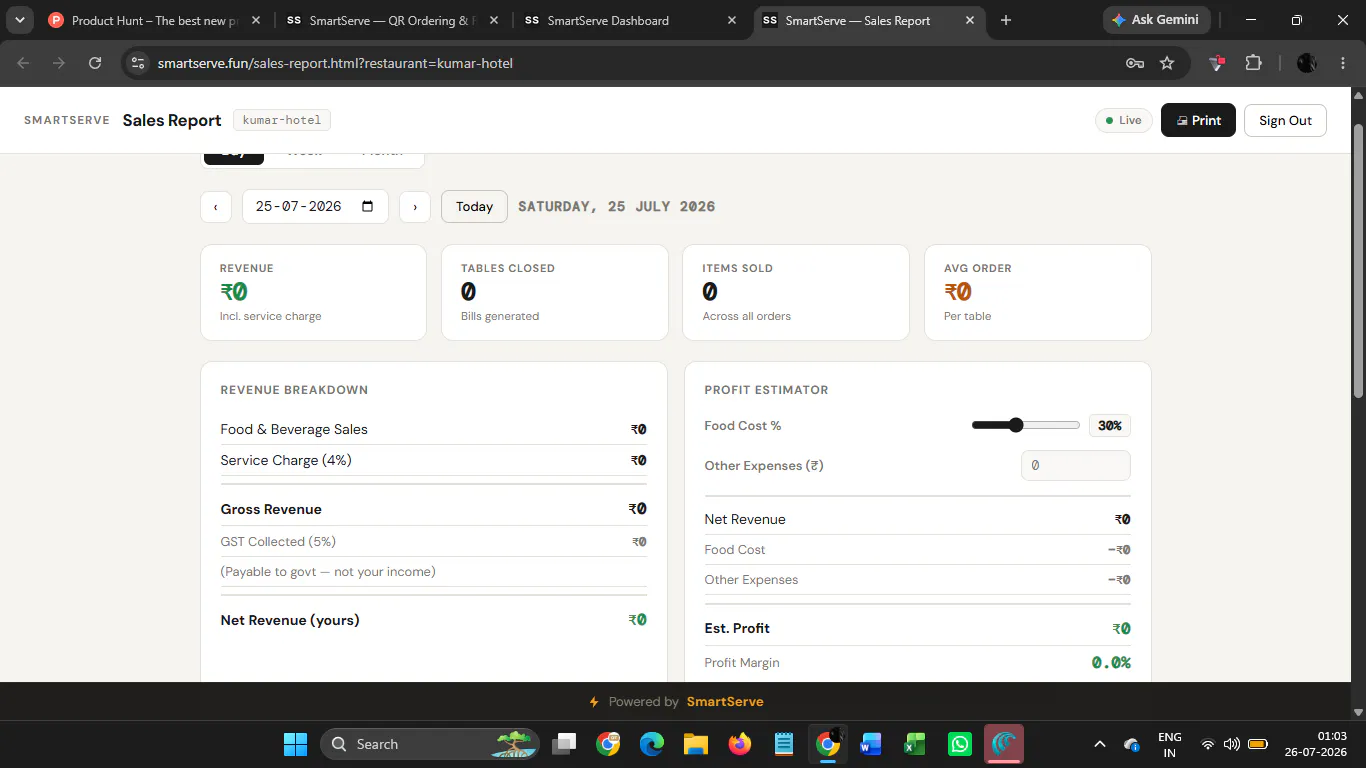This screenshot has width=1366, height=768.
Task: Open File Explorer from the taskbar
Action: (x=695, y=744)
